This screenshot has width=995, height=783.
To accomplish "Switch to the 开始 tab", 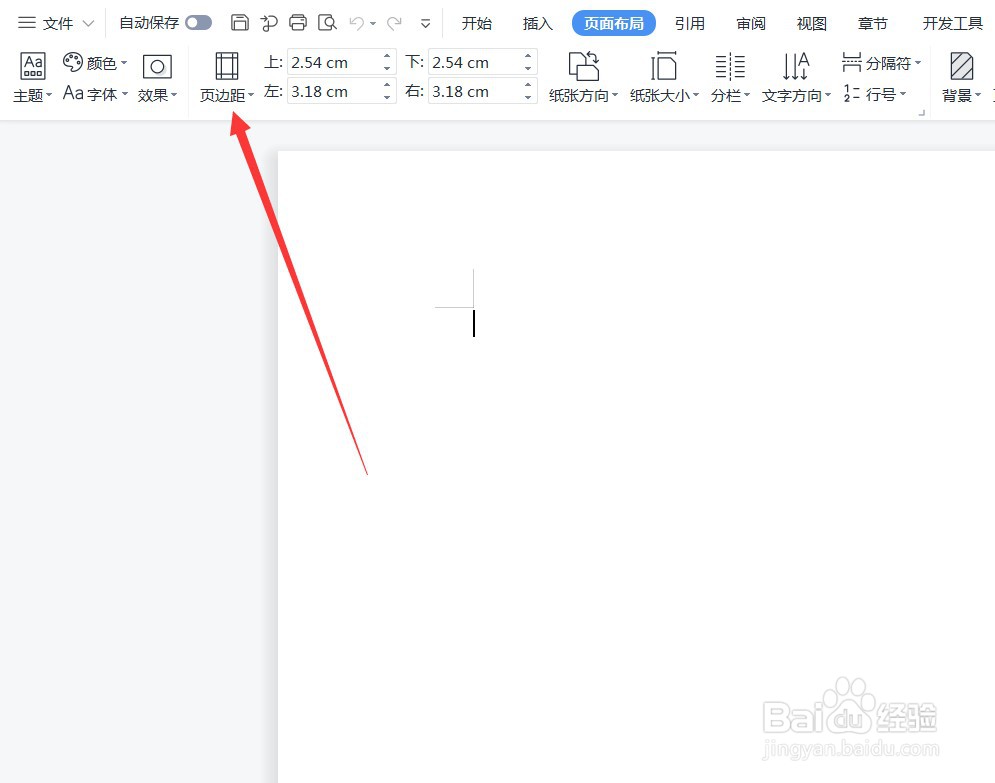I will coord(477,23).
